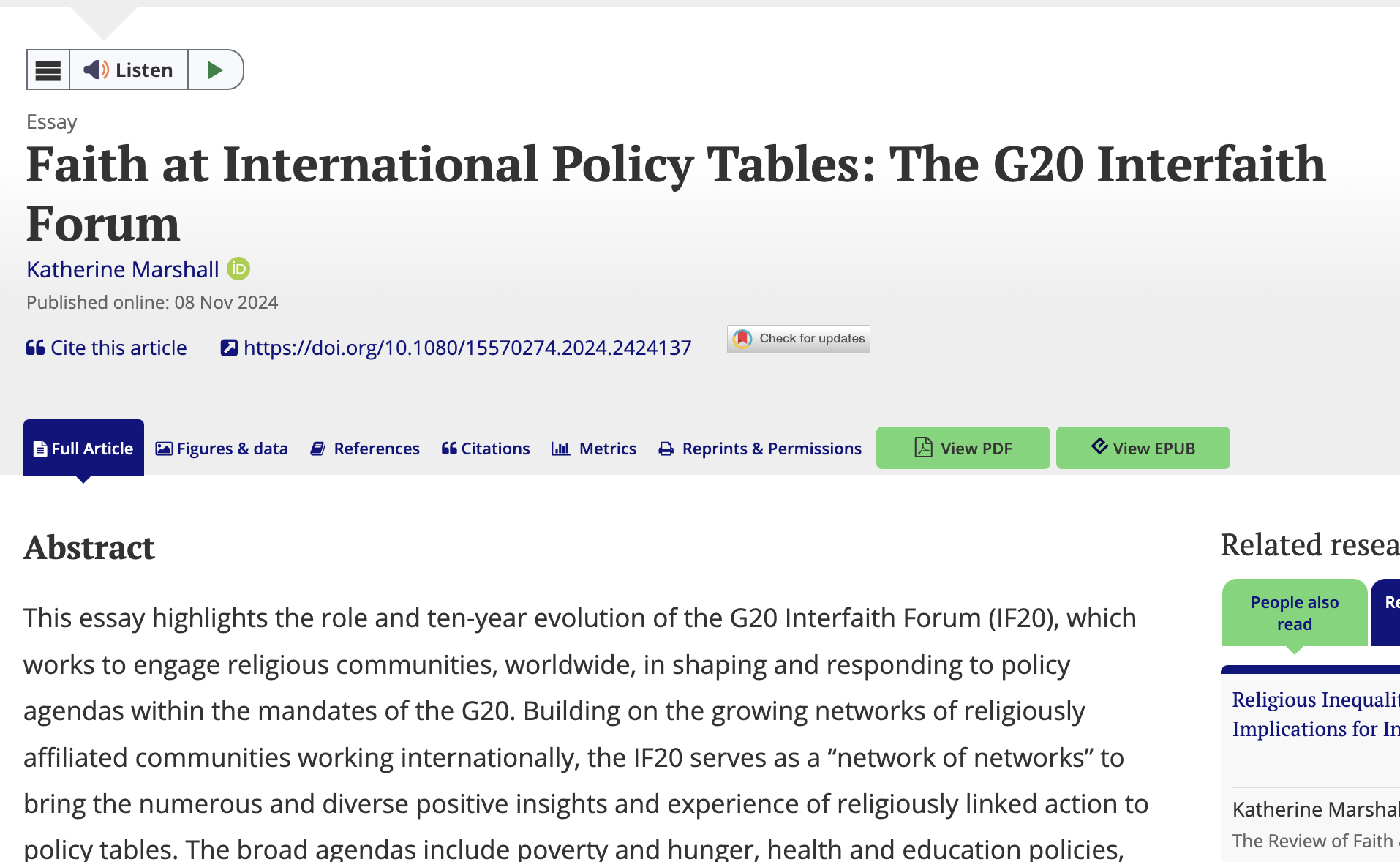Click the Abstract heading
This screenshot has height=862, width=1400.
pyautogui.click(x=89, y=547)
